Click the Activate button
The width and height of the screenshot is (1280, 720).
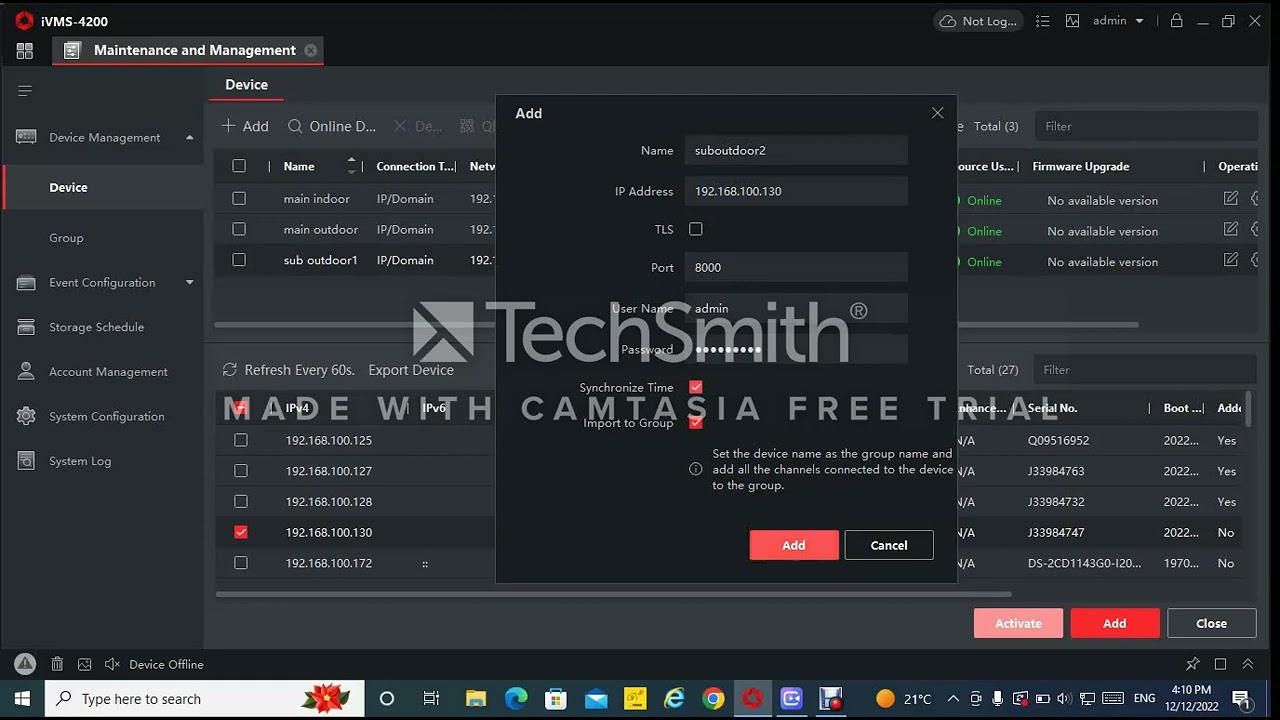[x=1018, y=623]
